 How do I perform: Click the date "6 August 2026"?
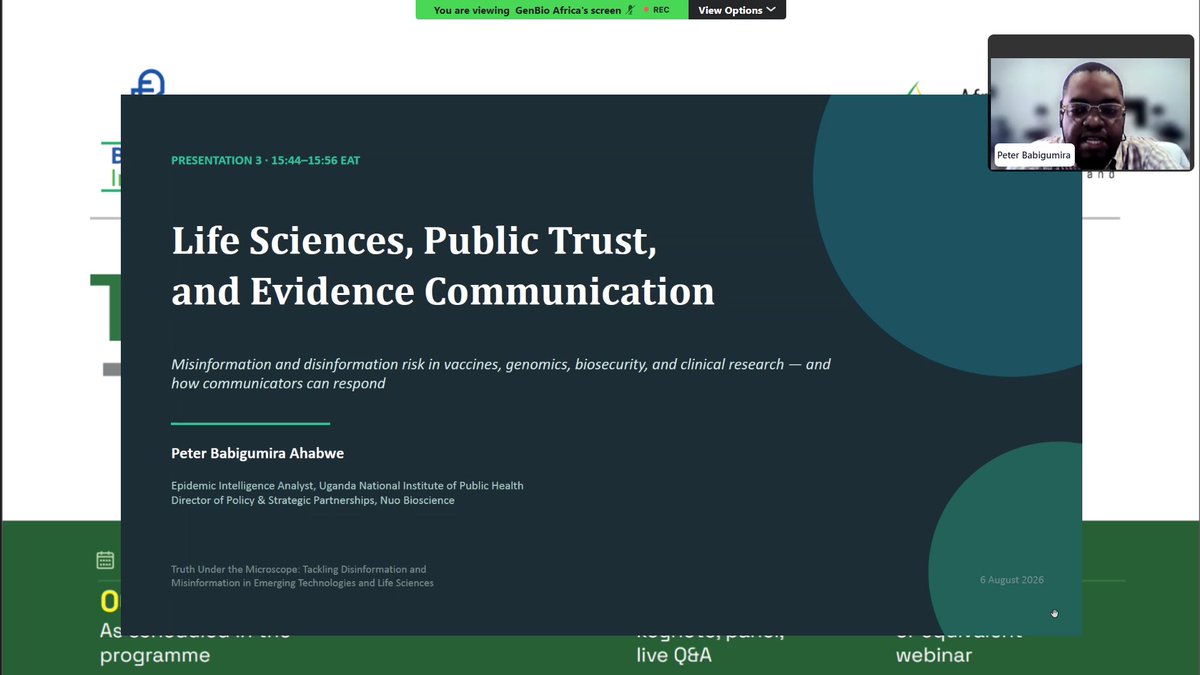1012,580
